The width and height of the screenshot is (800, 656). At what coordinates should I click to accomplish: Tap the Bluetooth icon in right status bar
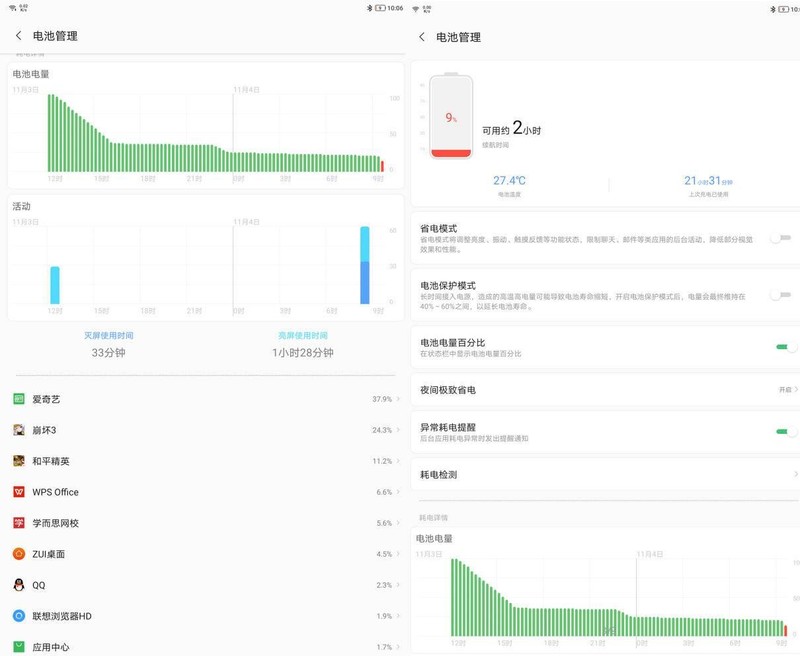tap(772, 9)
